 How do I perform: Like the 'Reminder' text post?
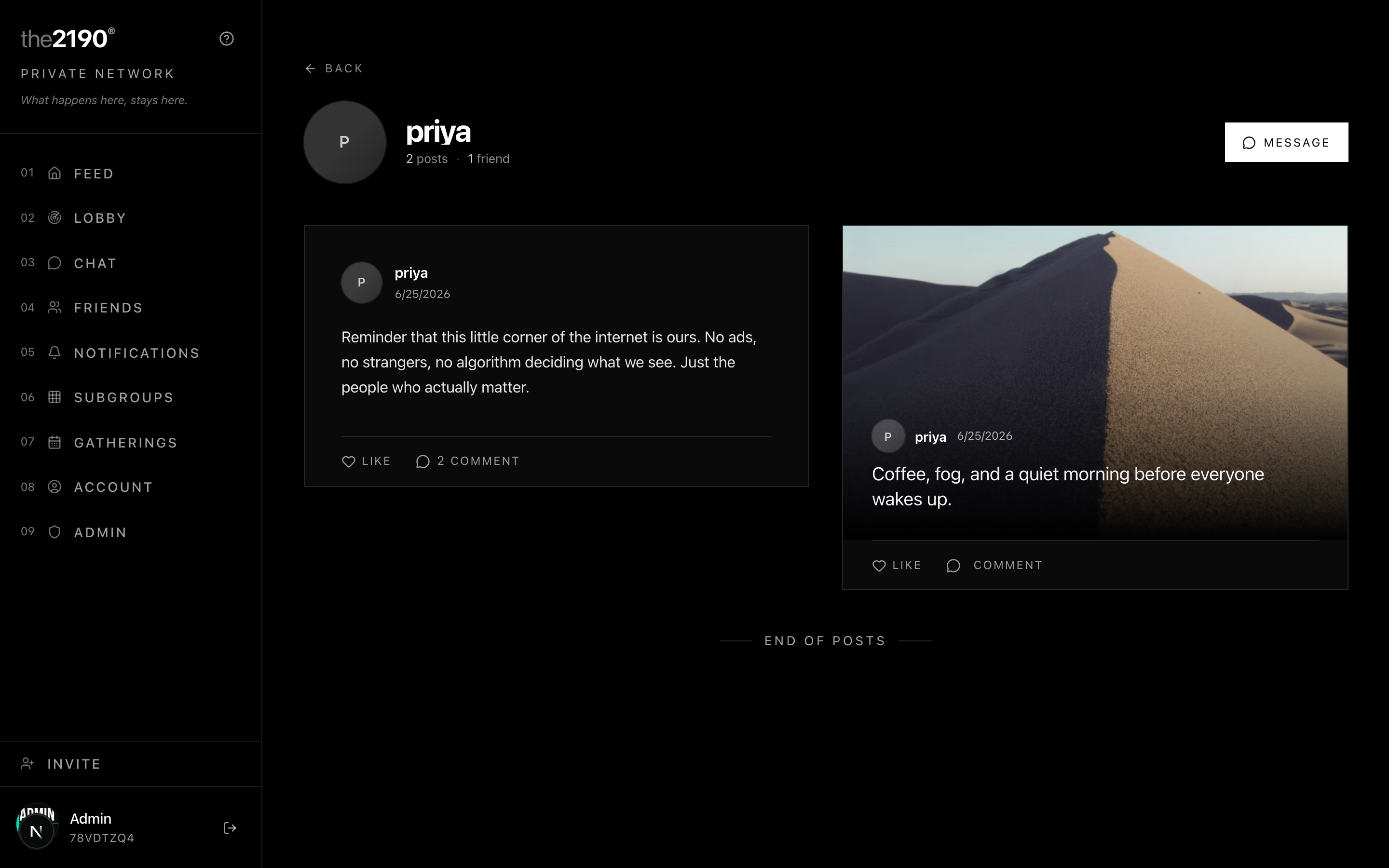366,461
